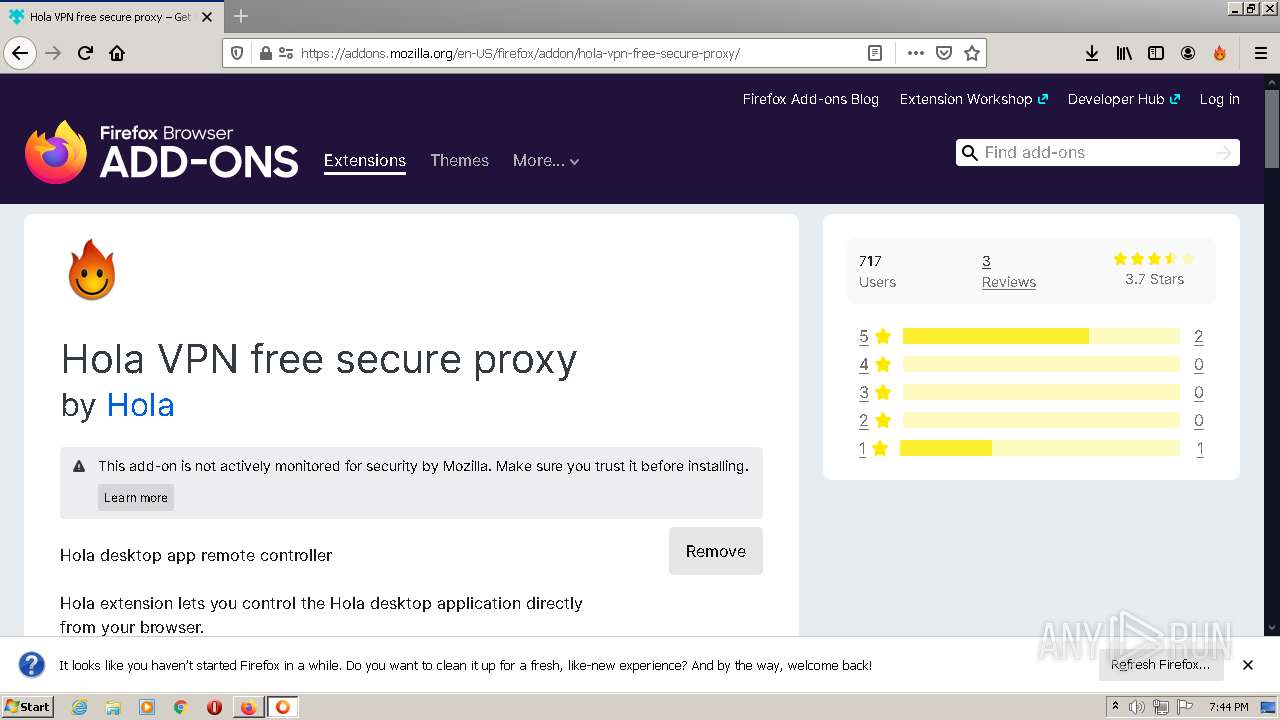The image size is (1280, 720).
Task: Open Firefox hamburger menu
Action: (1261, 53)
